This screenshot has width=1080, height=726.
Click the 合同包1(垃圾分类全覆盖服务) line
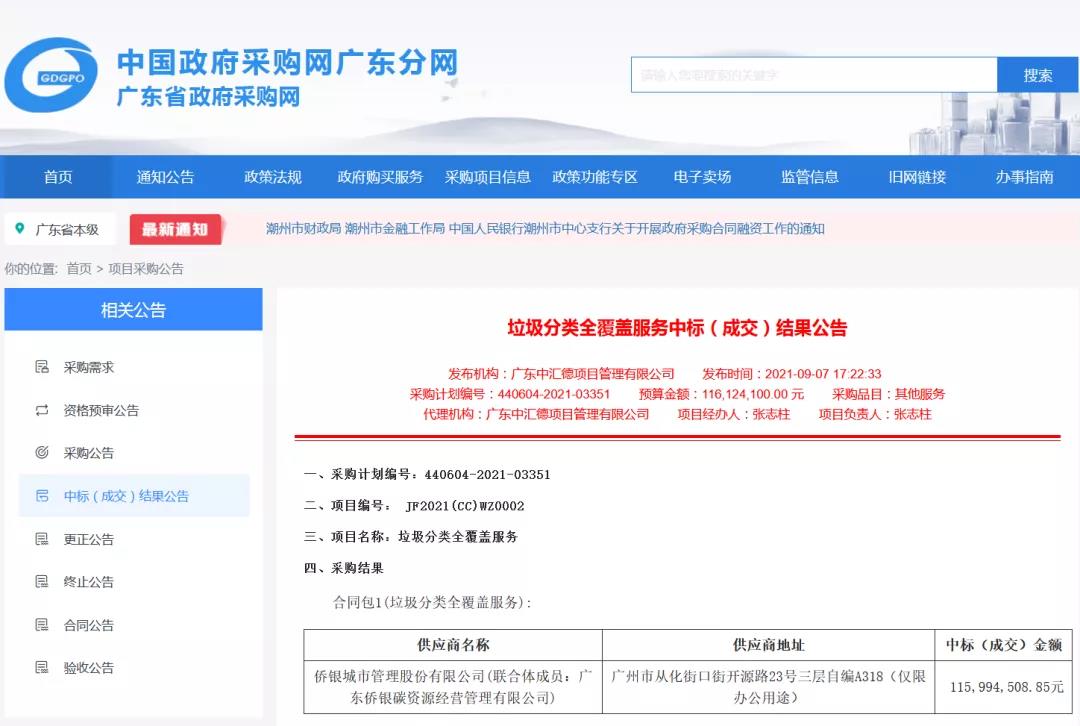[433, 602]
